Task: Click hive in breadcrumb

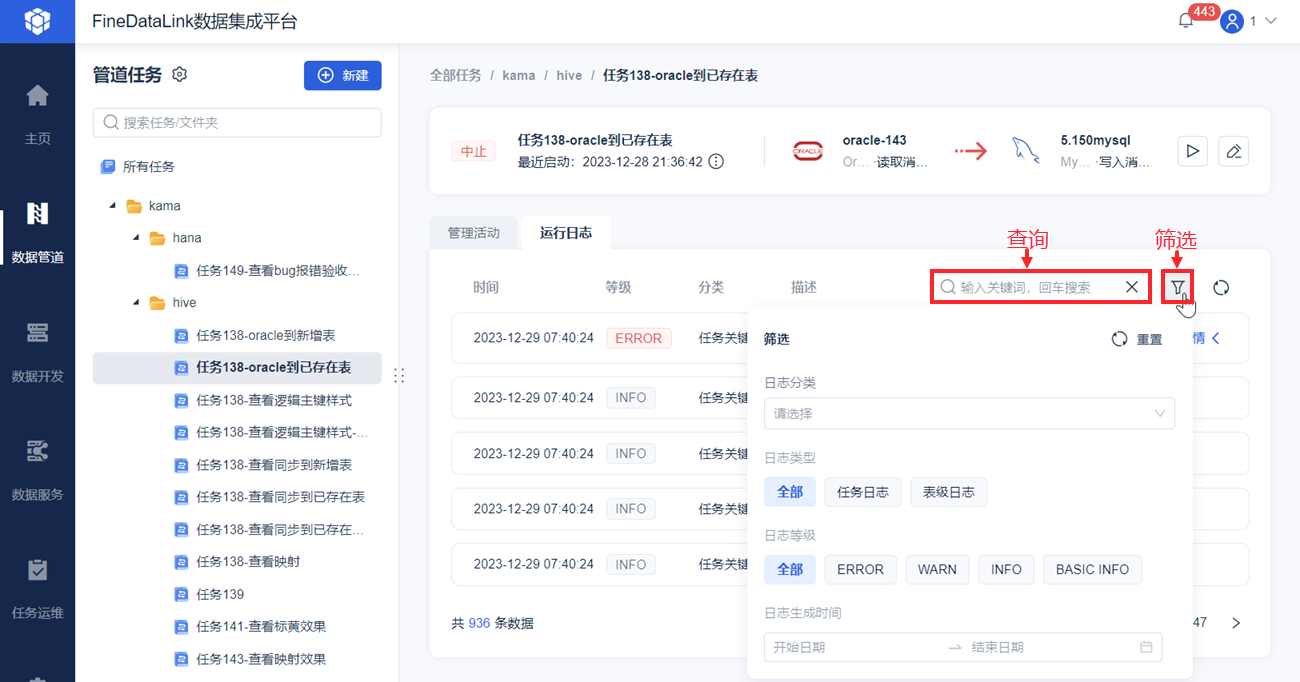Action: click(x=569, y=75)
